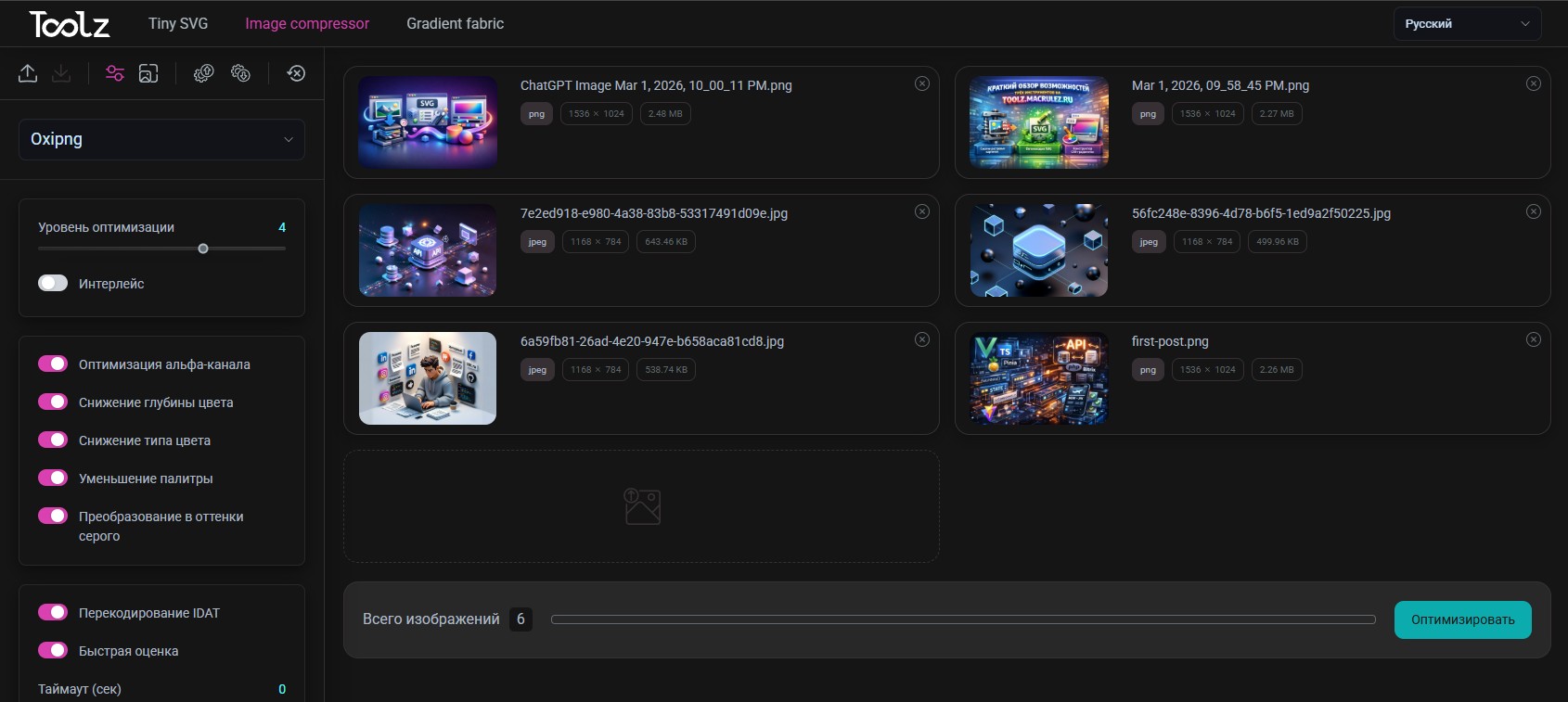The height and width of the screenshot is (702, 1568).
Task: Click the Уровень оптимизации slider handle
Action: coord(203,249)
